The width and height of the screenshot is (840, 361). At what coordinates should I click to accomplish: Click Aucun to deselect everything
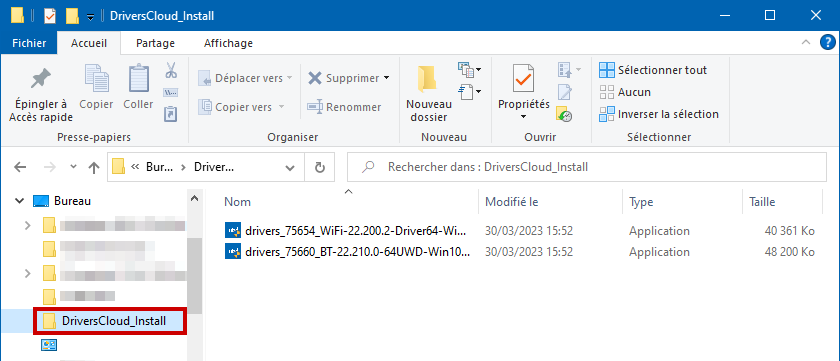(x=625, y=92)
